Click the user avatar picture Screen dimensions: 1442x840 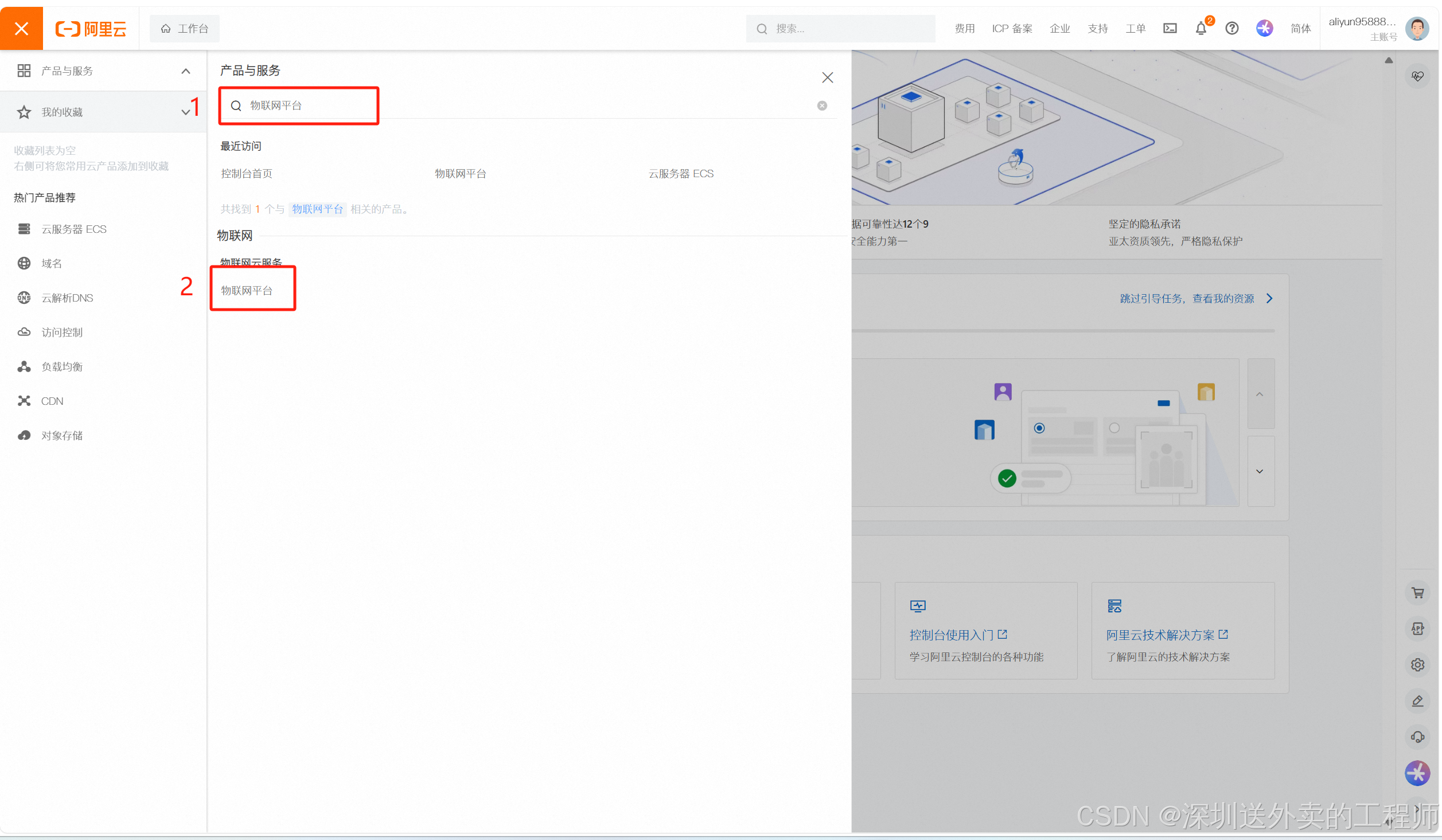point(1417,29)
